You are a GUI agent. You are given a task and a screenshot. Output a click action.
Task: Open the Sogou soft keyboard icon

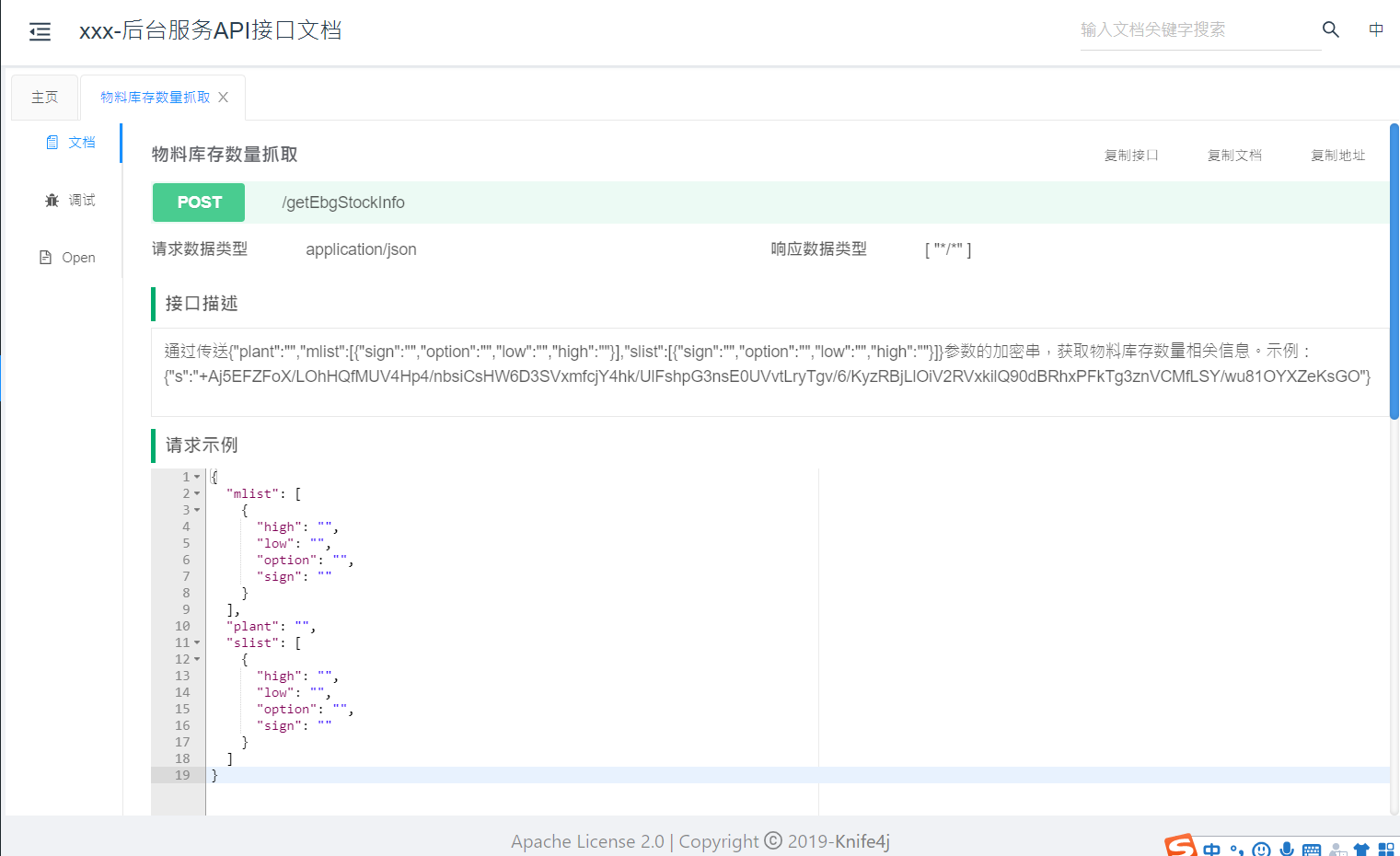[x=1311, y=847]
